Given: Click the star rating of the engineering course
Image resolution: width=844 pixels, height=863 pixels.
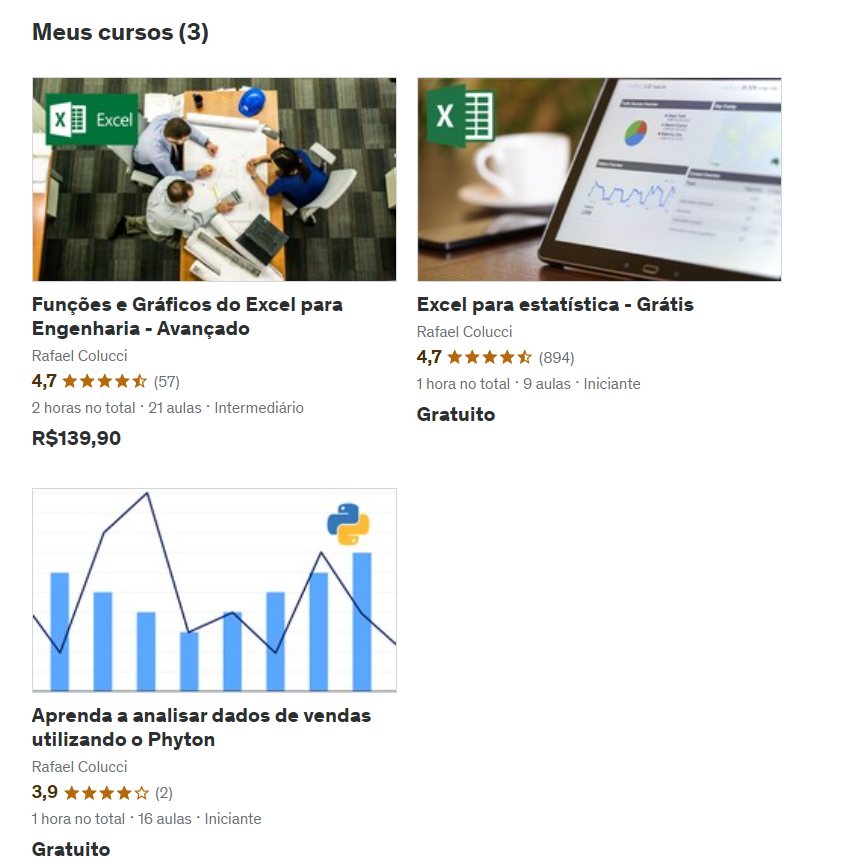Looking at the screenshot, I should pos(105,381).
